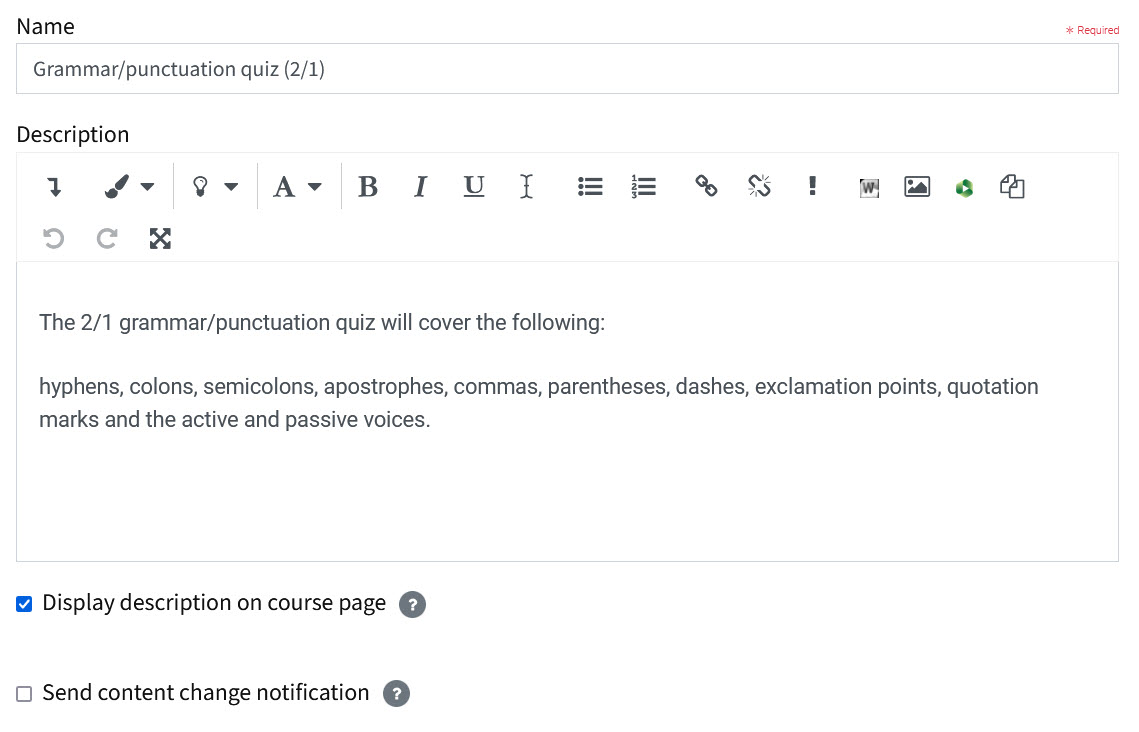1139x732 pixels.
Task: Undo the last edit
Action: coord(54,238)
